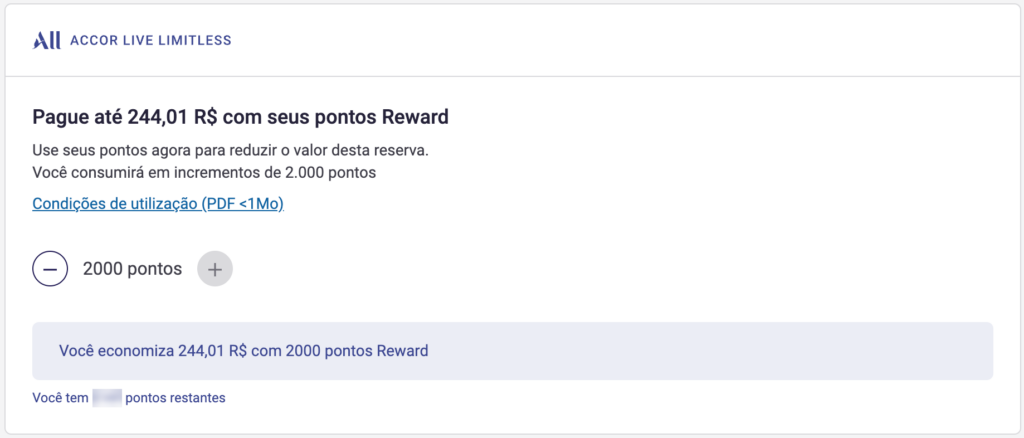Increase points with the plus button
The height and width of the screenshot is (438, 1024).
(x=215, y=269)
